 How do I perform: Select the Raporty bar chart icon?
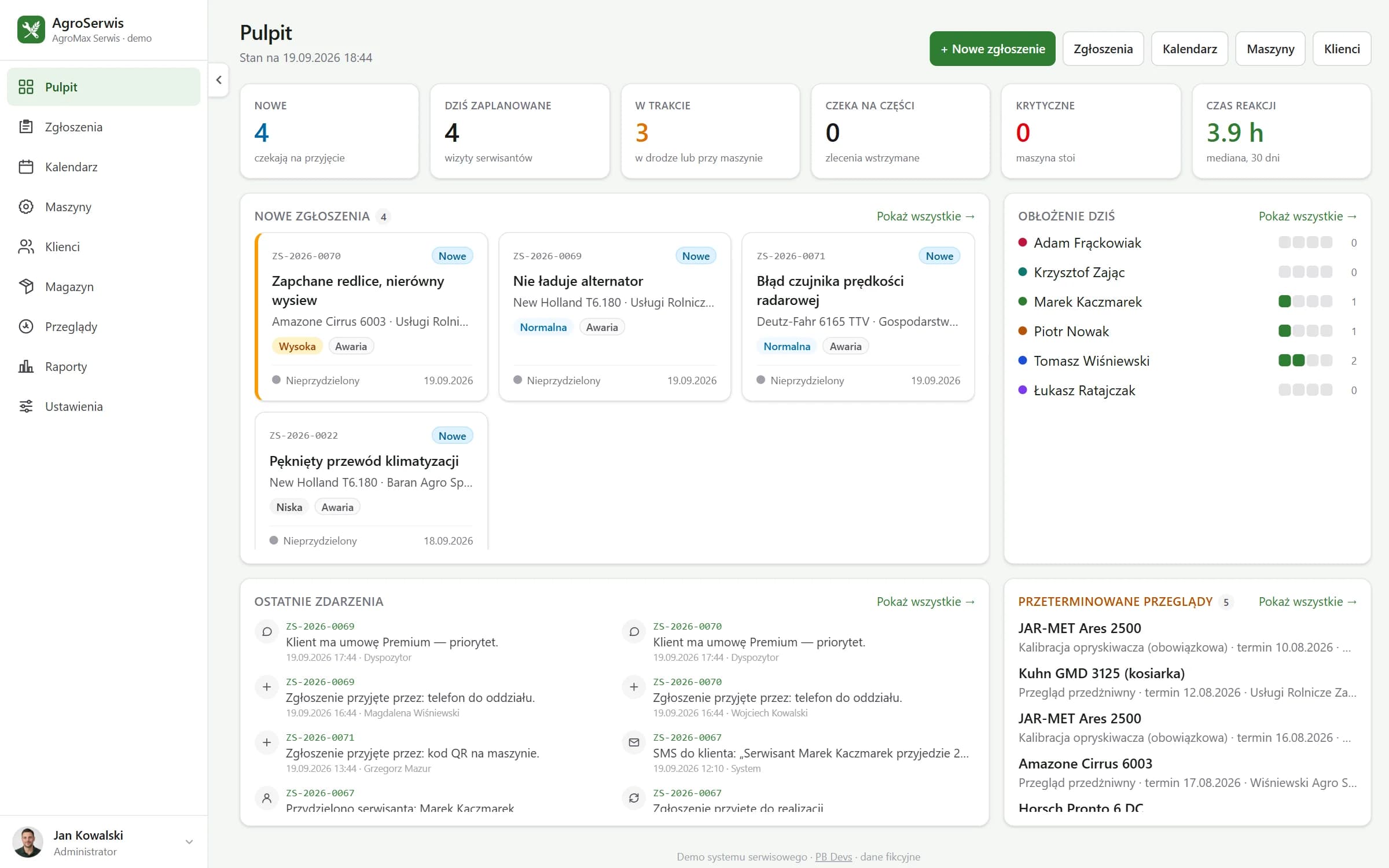coord(26,366)
